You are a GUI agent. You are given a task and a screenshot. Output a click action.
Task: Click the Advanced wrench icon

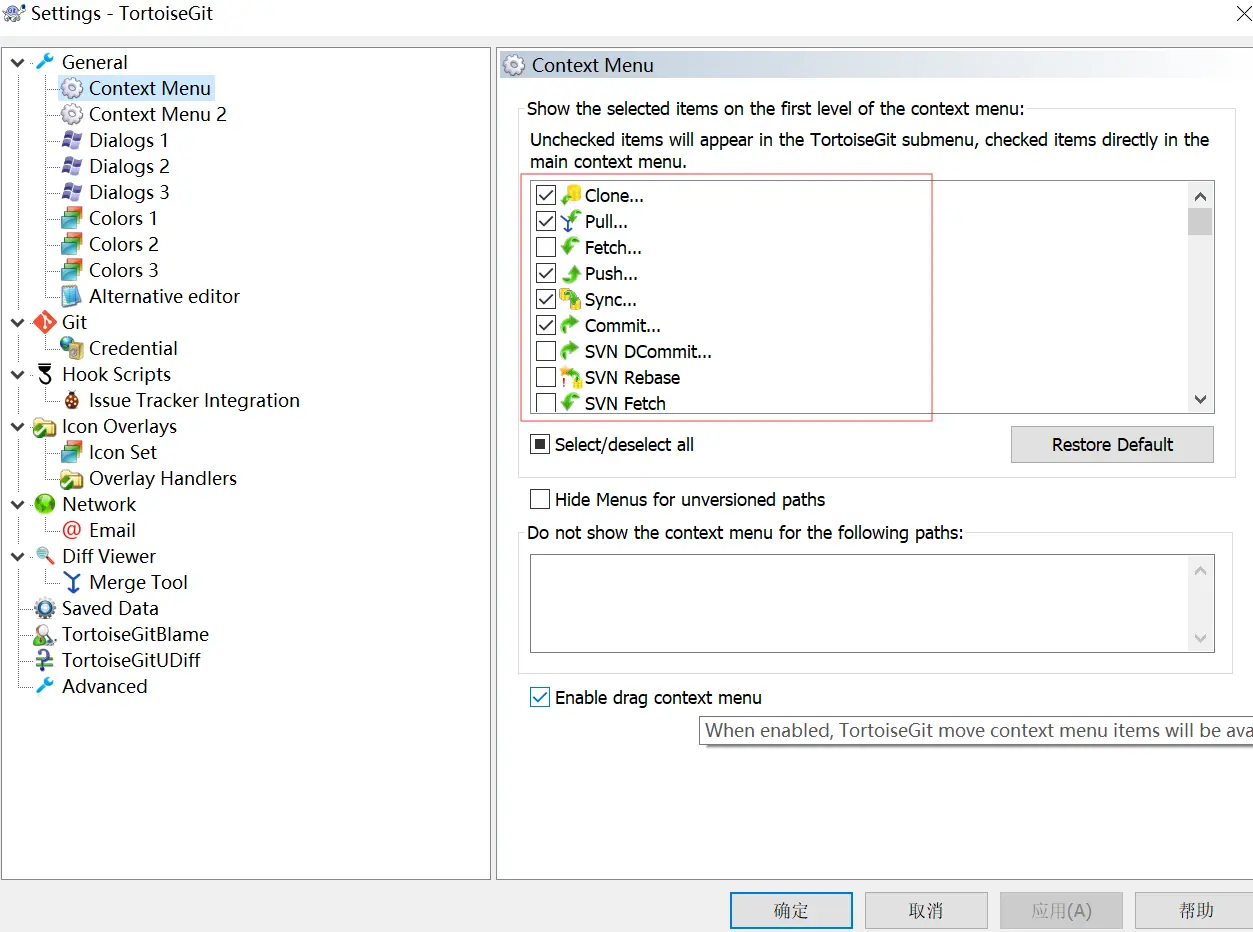coord(45,686)
